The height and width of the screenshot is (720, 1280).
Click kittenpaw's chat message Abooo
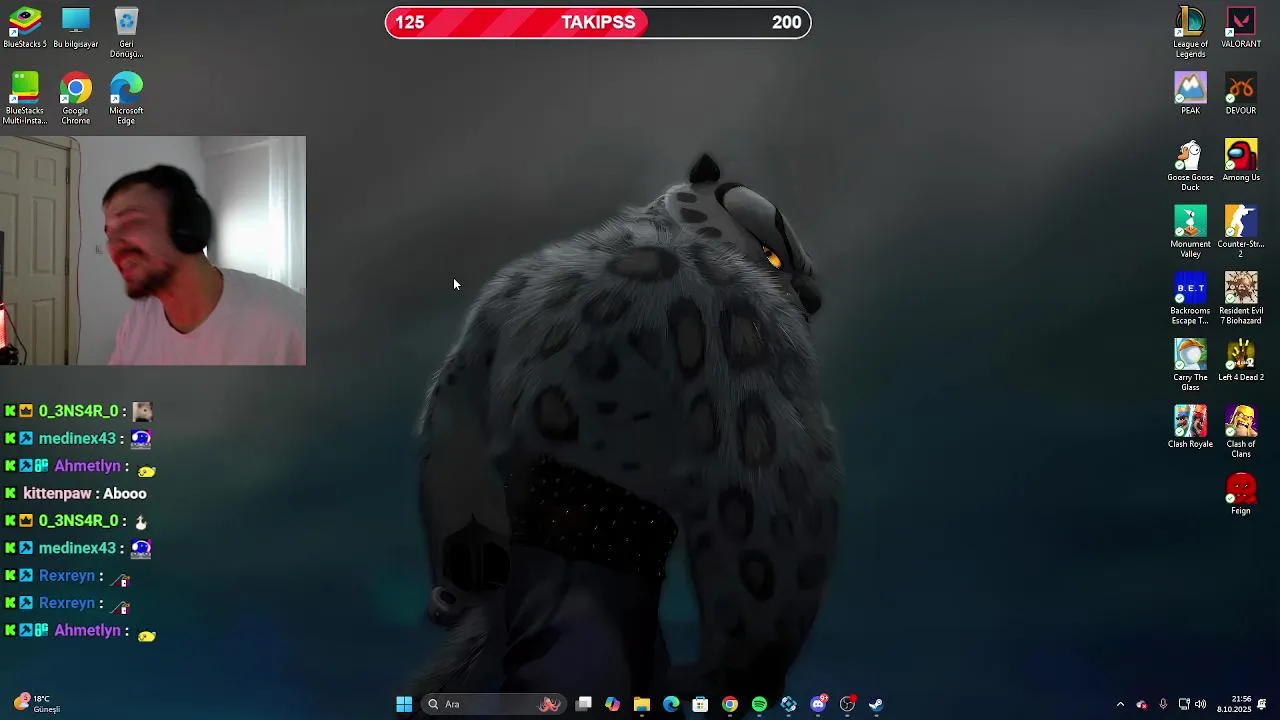125,493
